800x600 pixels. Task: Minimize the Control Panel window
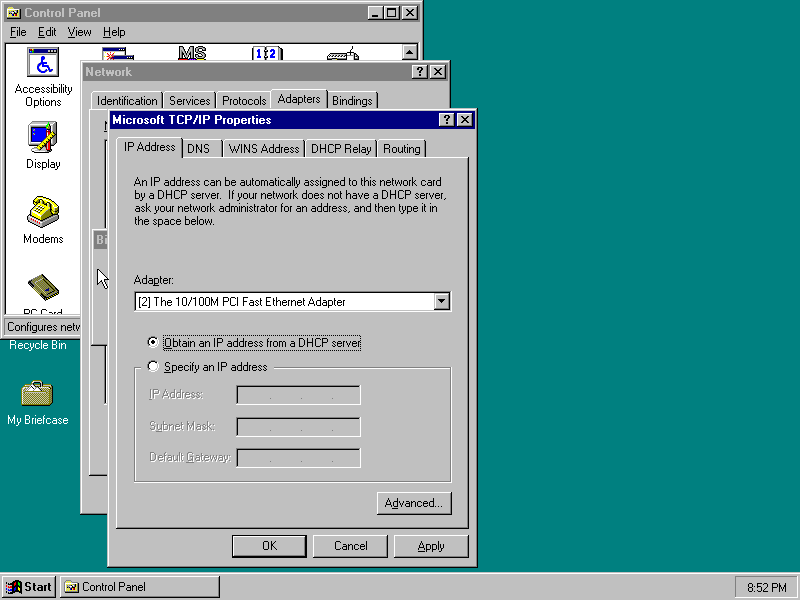376,13
